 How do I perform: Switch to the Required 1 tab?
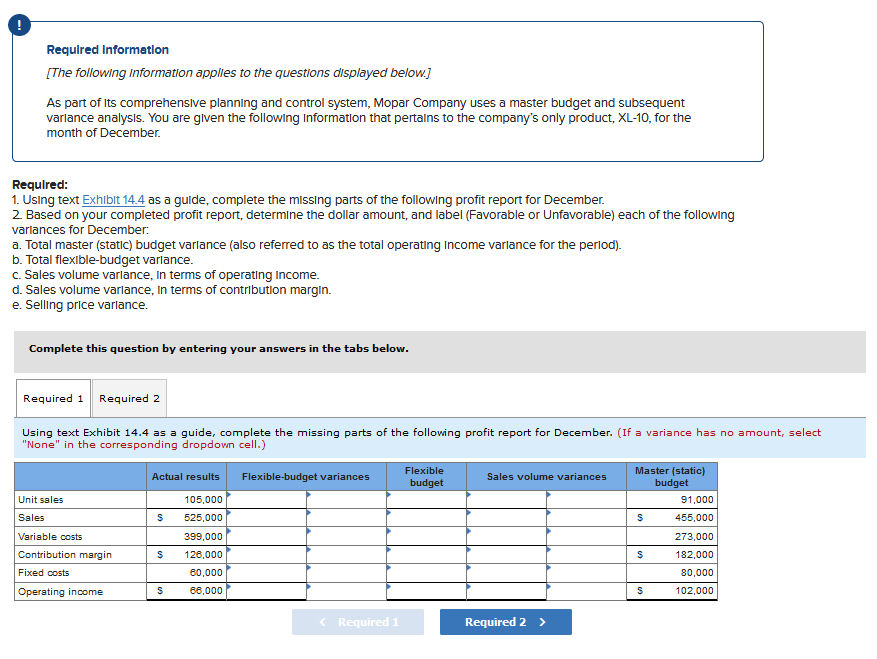pyautogui.click(x=53, y=397)
